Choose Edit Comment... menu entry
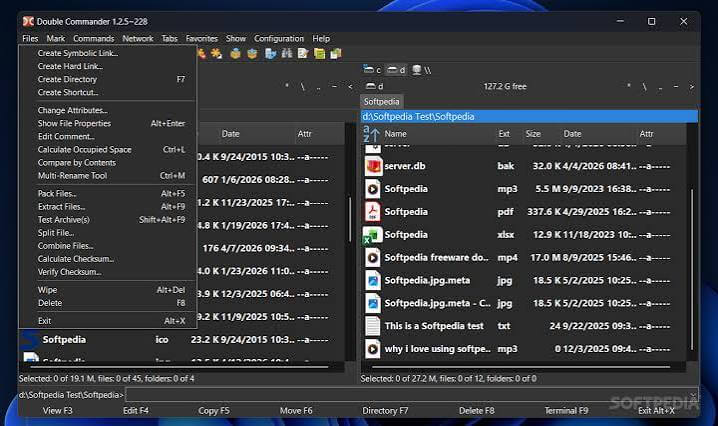This screenshot has width=718, height=426. pos(108,137)
